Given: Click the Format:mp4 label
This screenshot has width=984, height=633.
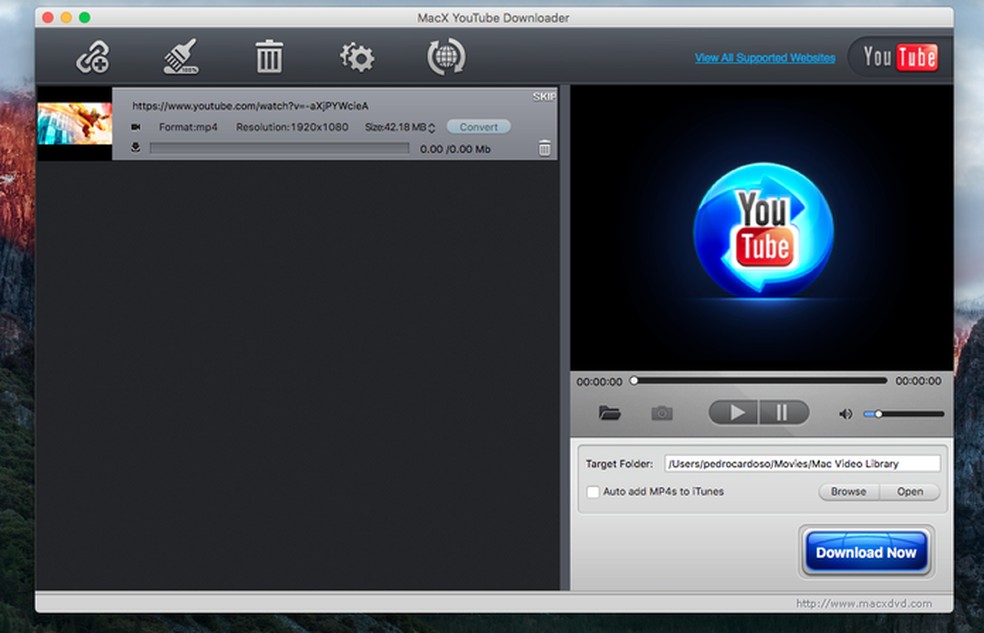Looking at the screenshot, I should pos(188,127).
